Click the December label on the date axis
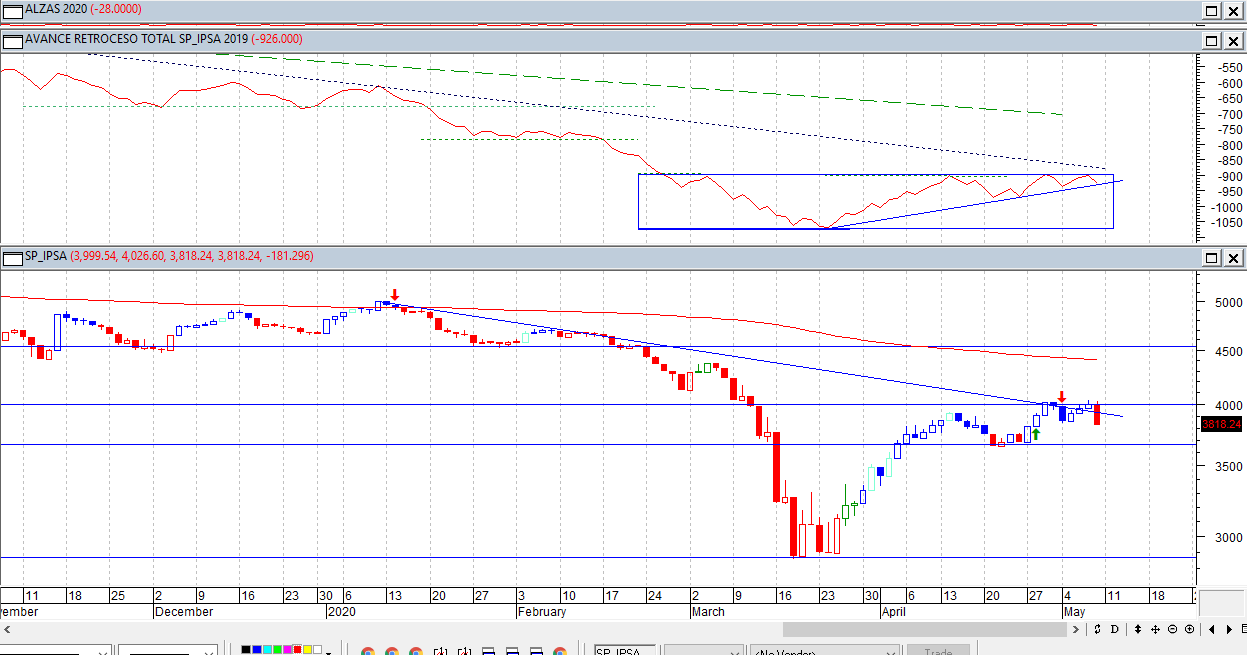The width and height of the screenshot is (1247, 655). point(184,612)
